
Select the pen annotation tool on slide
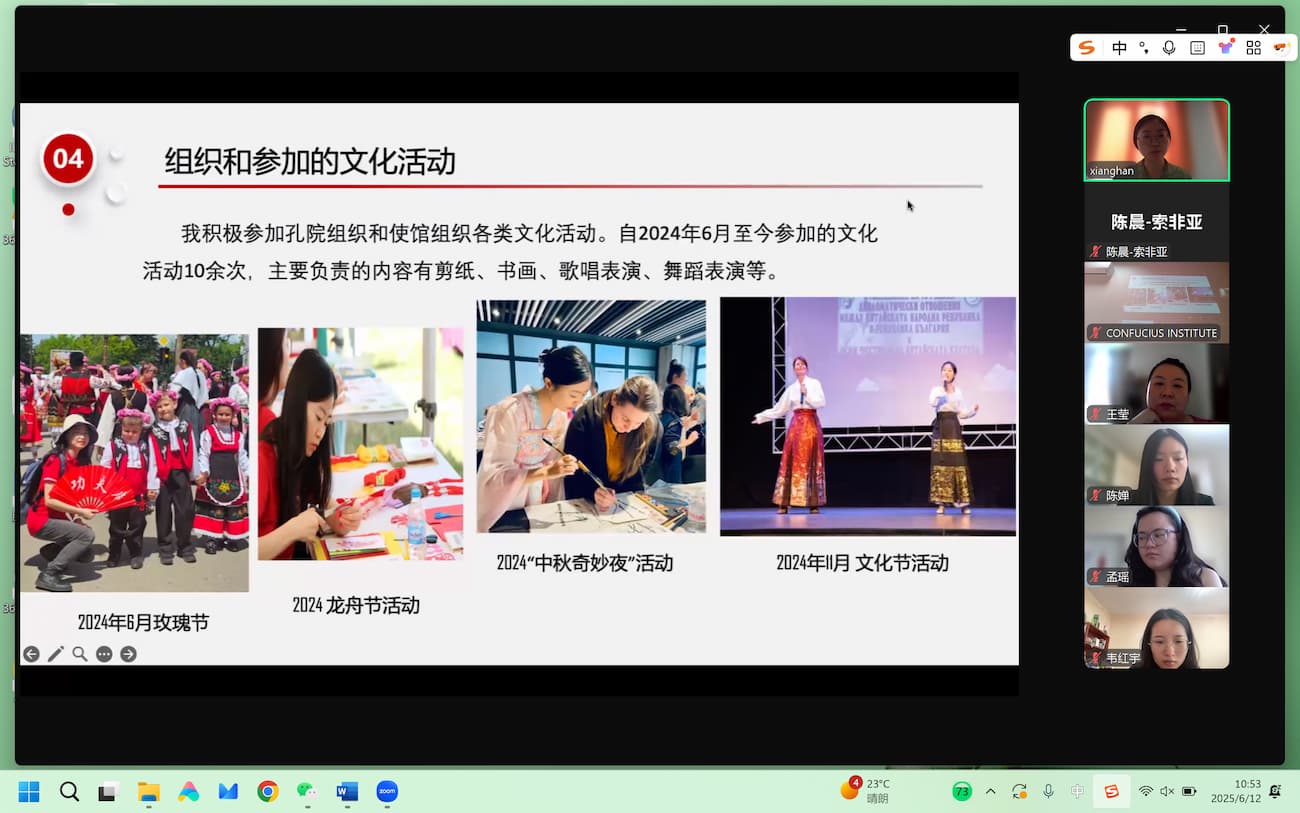pos(56,654)
